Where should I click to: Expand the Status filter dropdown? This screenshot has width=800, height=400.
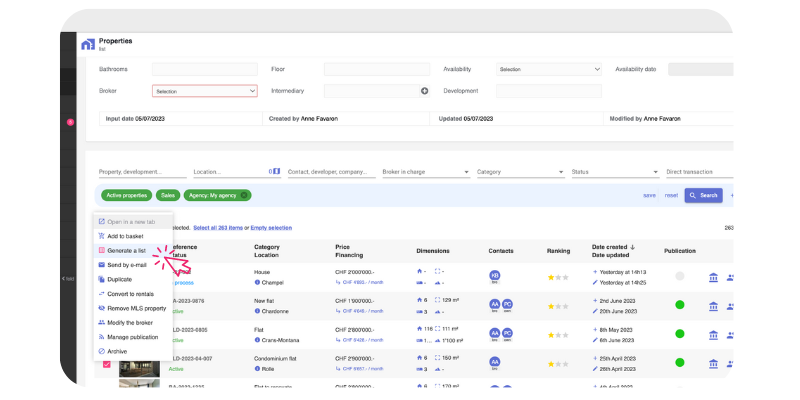[x=615, y=172]
